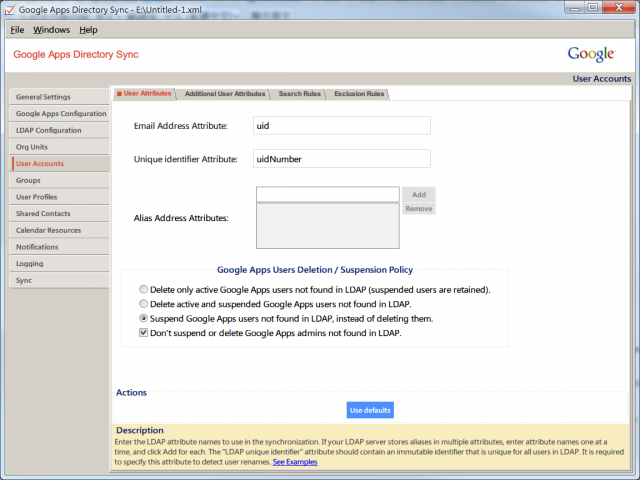Click the User Accounts heading at top right

click(x=602, y=79)
